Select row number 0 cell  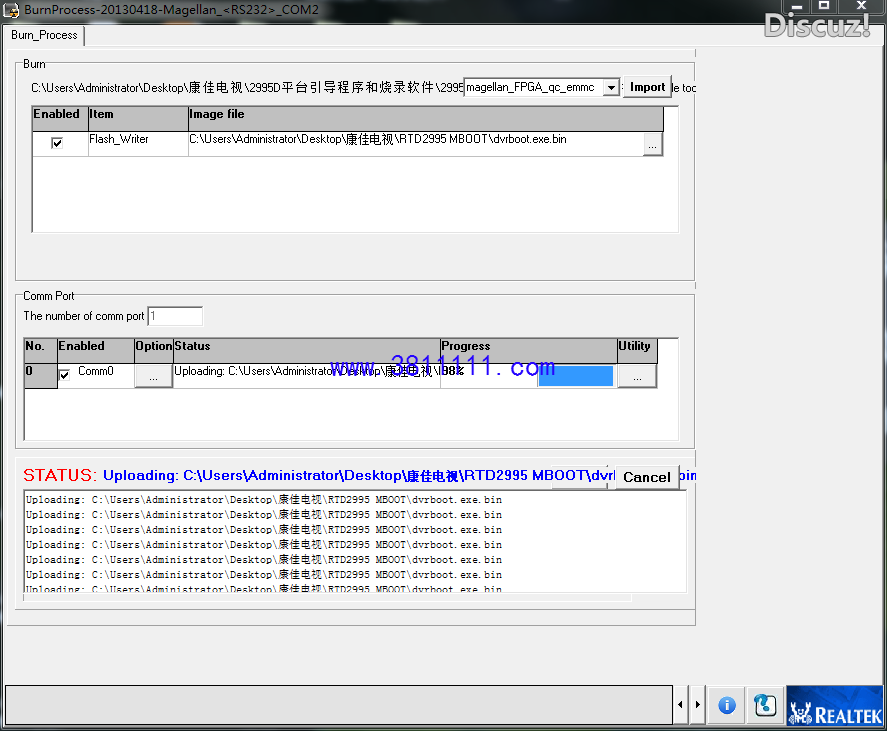pyautogui.click(x=41, y=376)
